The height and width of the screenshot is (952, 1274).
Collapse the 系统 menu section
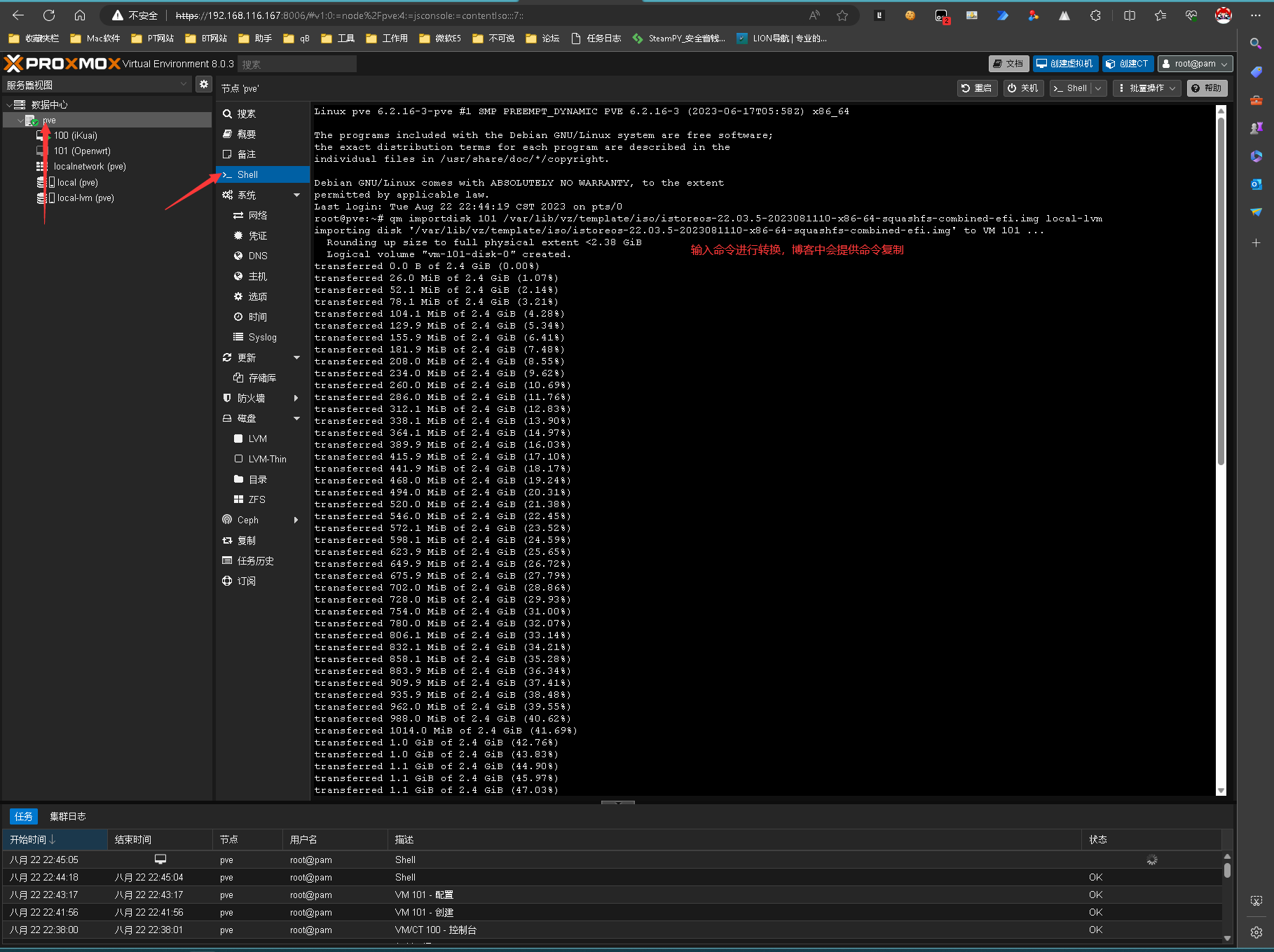click(296, 195)
